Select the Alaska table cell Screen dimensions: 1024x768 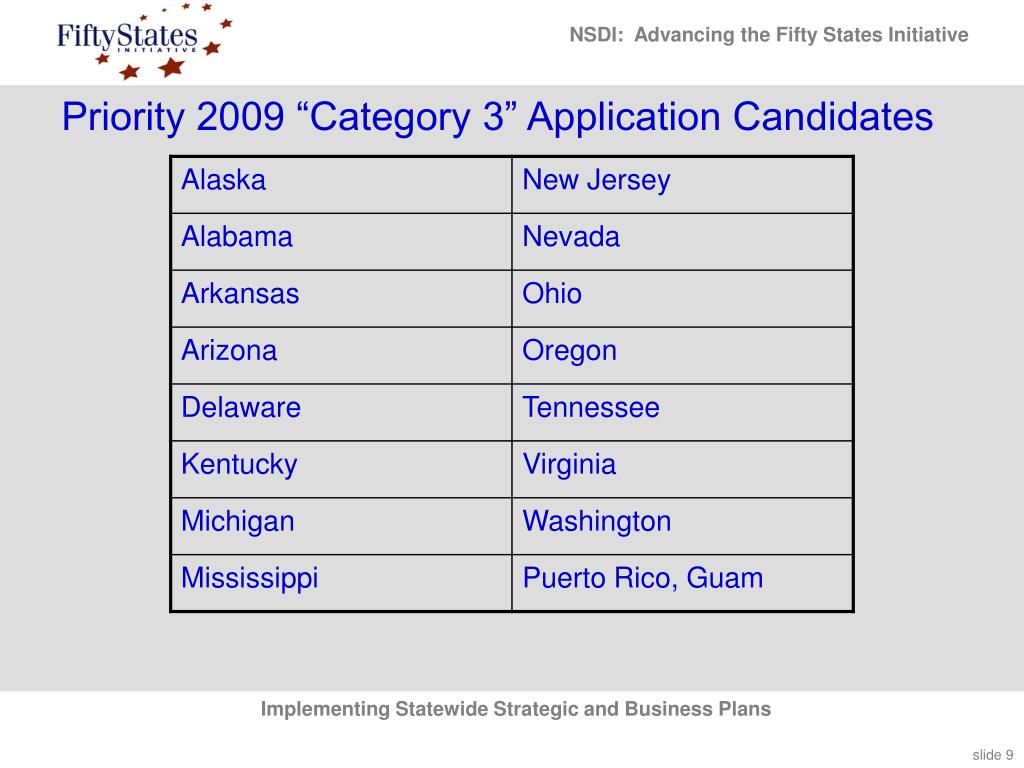[x=341, y=185]
